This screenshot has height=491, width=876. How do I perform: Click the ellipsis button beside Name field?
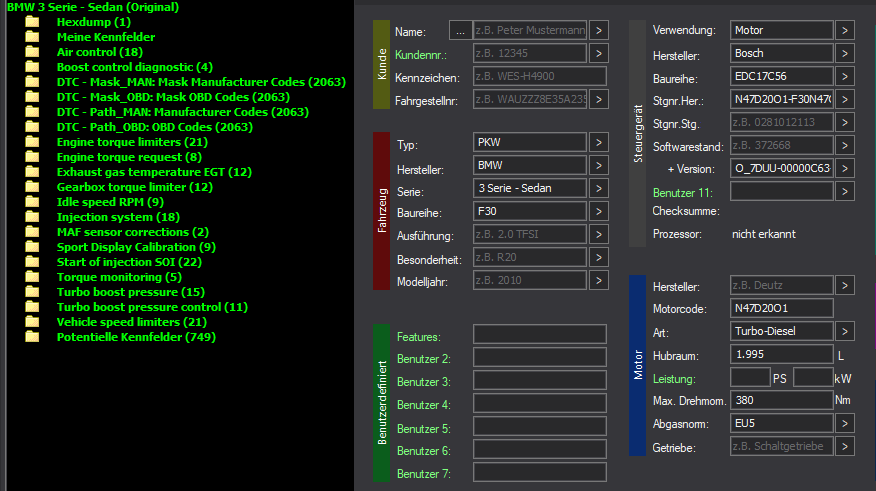460,31
